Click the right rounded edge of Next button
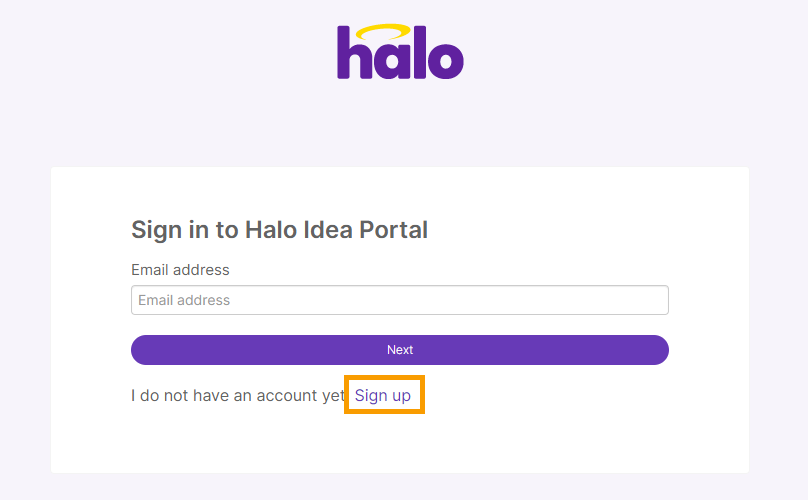Viewport: 808px width, 500px height. 660,350
